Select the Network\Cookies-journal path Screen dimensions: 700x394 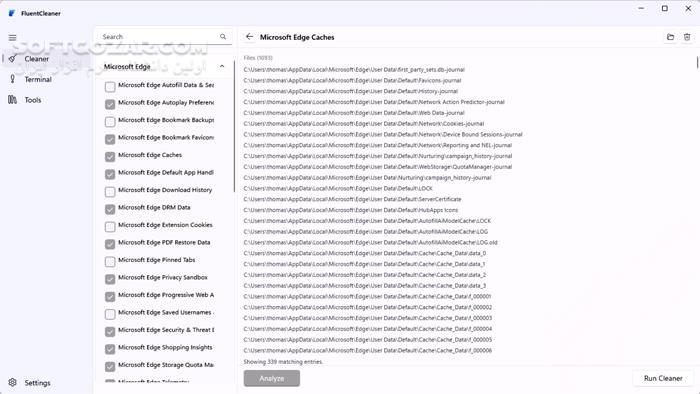[x=364, y=124]
